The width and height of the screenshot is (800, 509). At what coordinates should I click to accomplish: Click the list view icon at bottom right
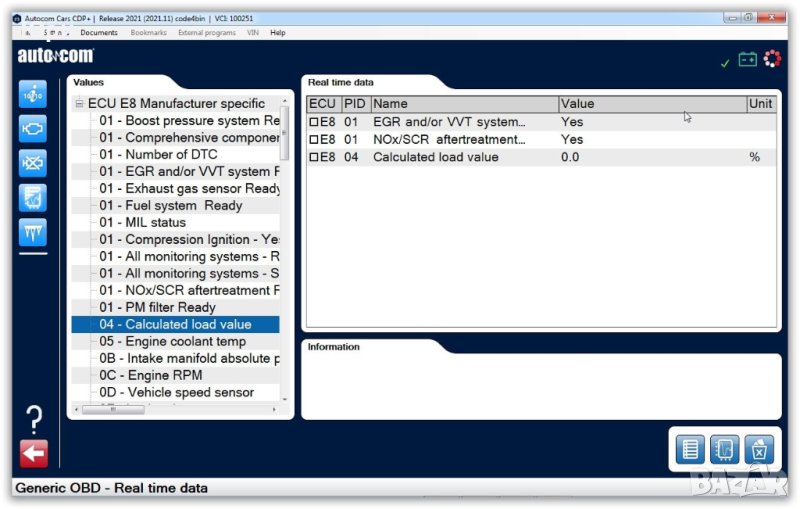click(691, 449)
